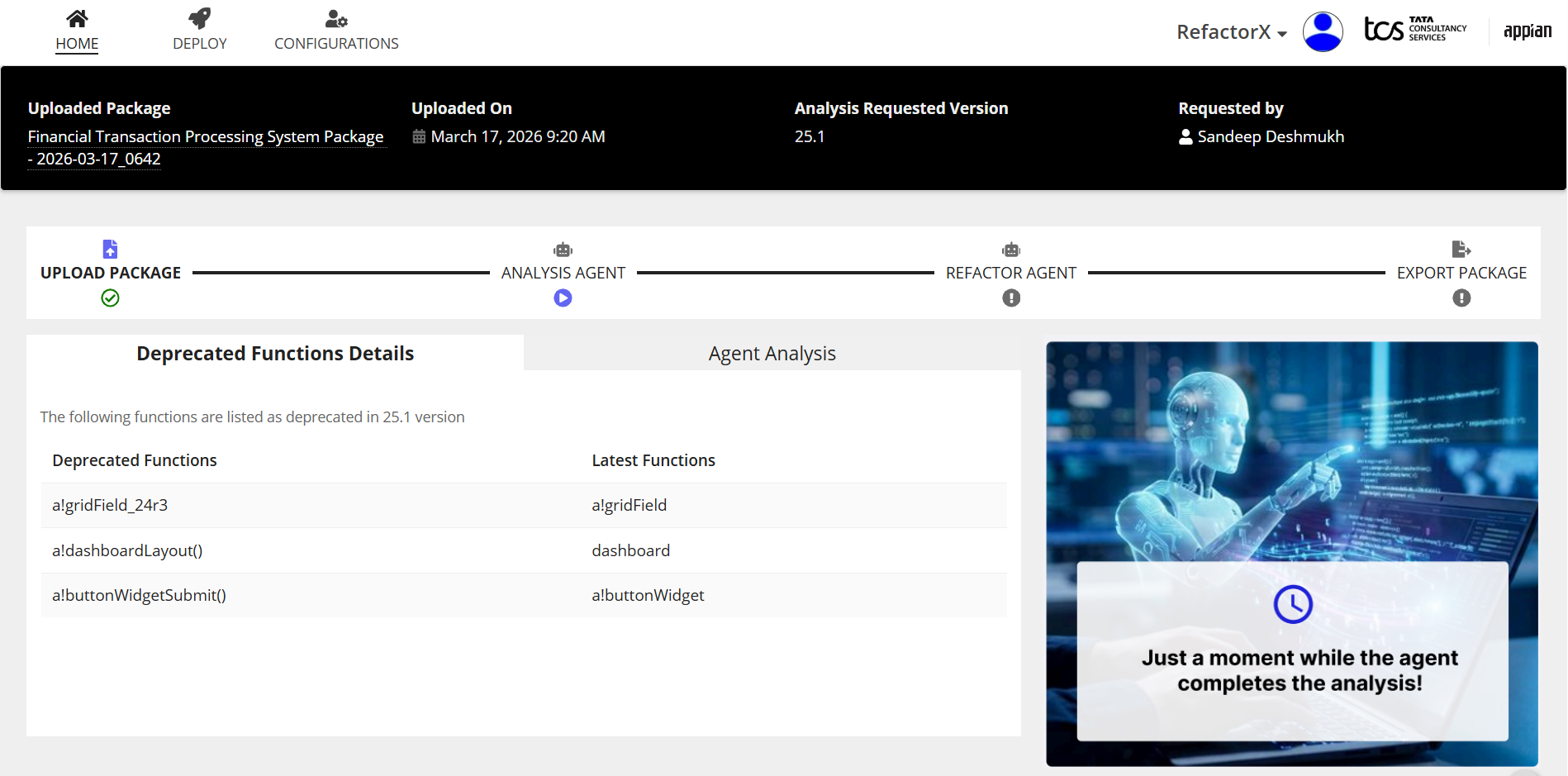This screenshot has width=1568, height=776.
Task: Expand the RefactorX dropdown menu
Action: pos(1231,32)
